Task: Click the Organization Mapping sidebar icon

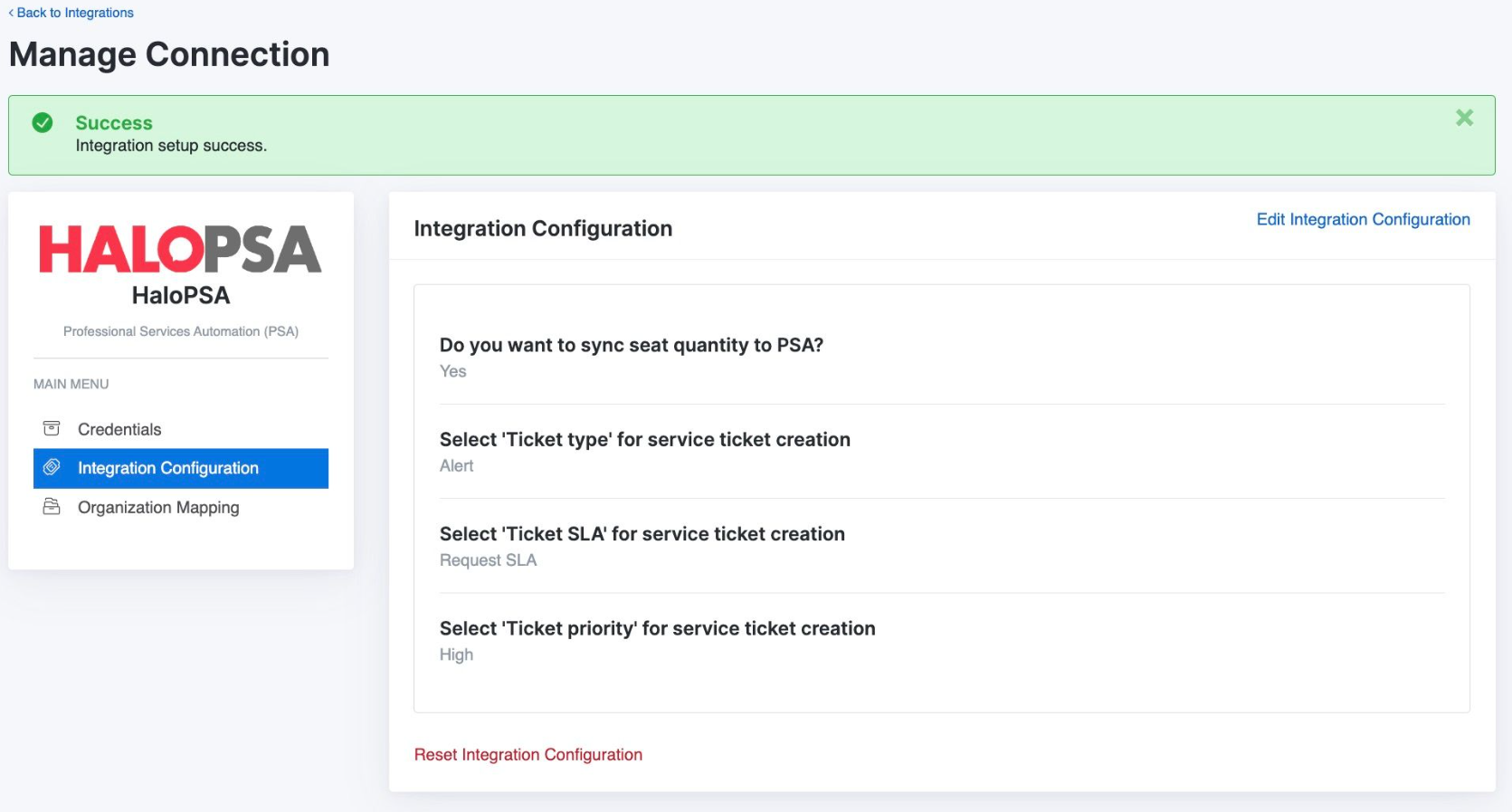Action: [52, 507]
